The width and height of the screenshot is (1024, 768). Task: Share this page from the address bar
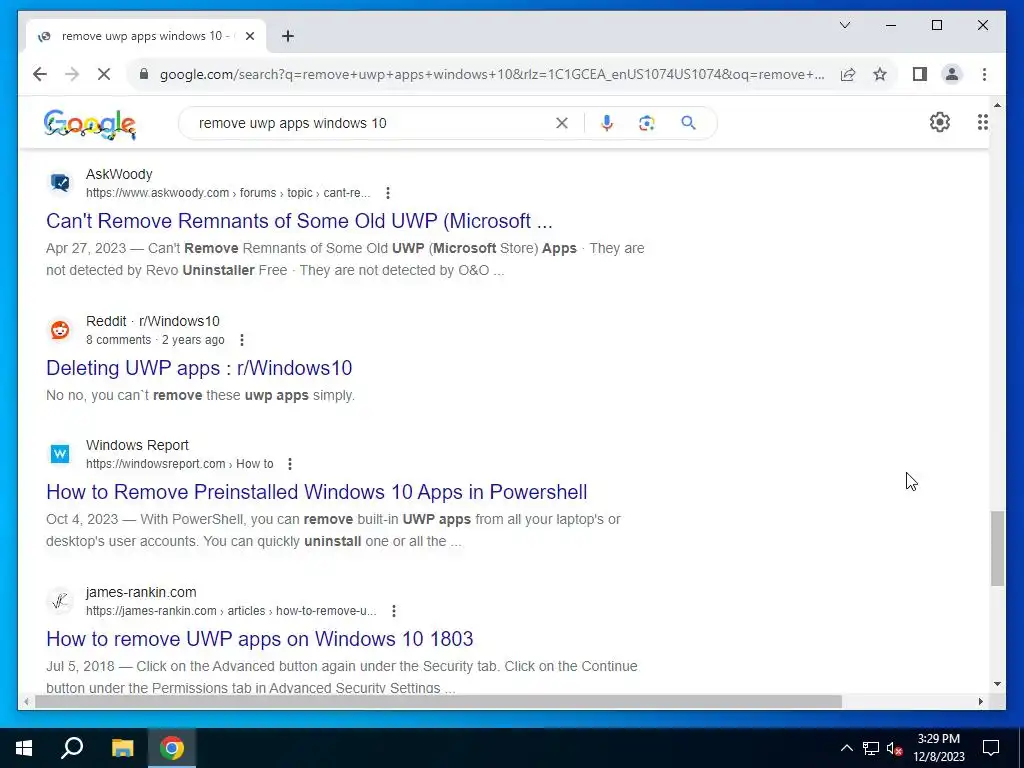[x=848, y=74]
